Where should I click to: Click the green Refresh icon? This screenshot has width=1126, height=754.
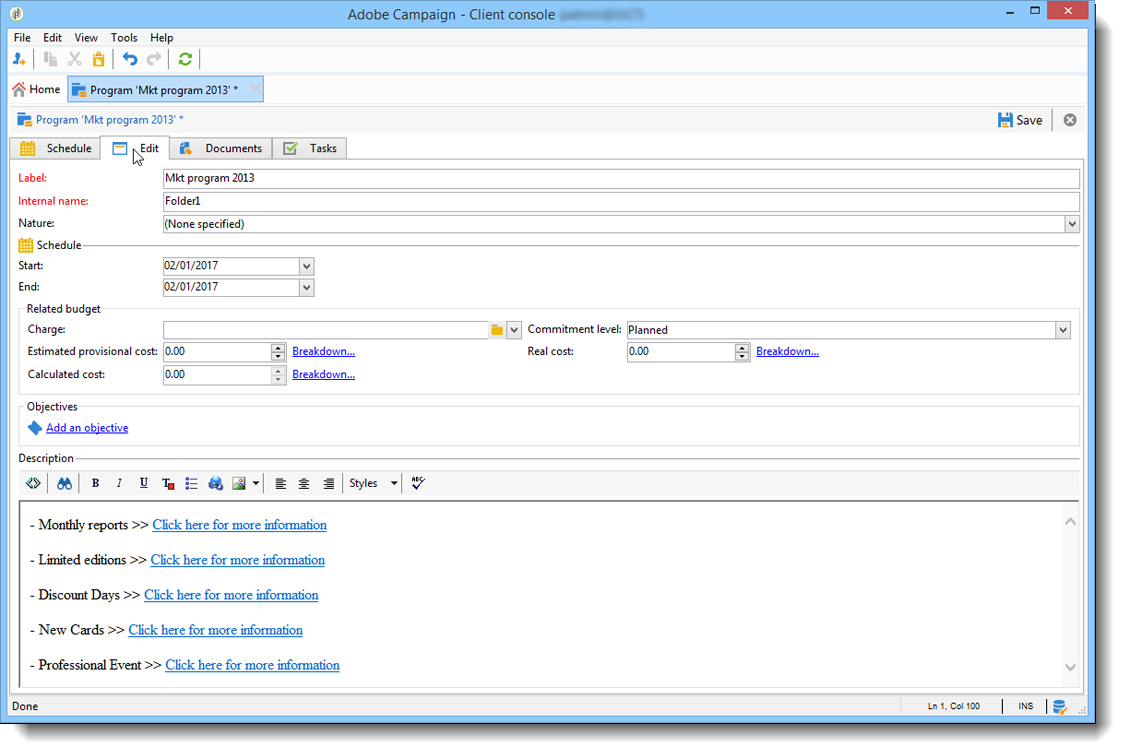185,60
